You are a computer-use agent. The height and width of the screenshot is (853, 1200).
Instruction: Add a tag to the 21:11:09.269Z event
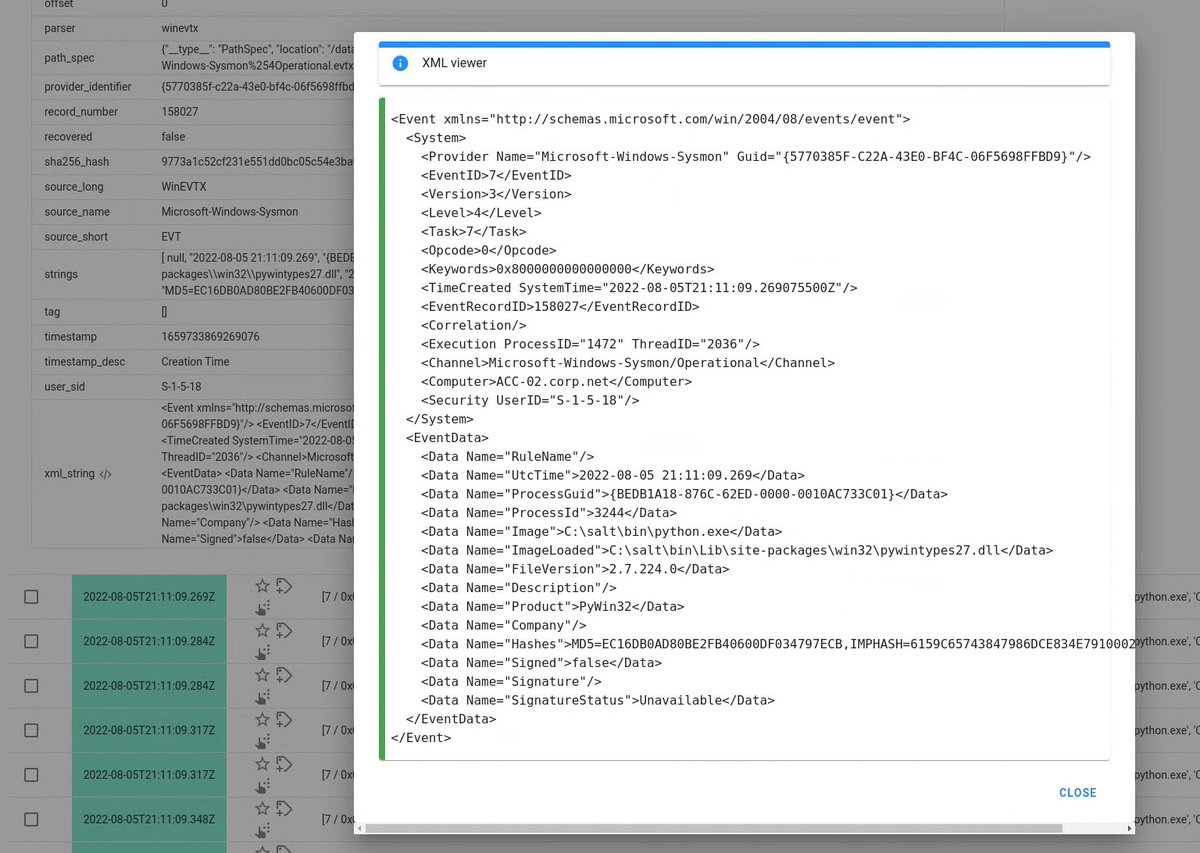point(283,586)
